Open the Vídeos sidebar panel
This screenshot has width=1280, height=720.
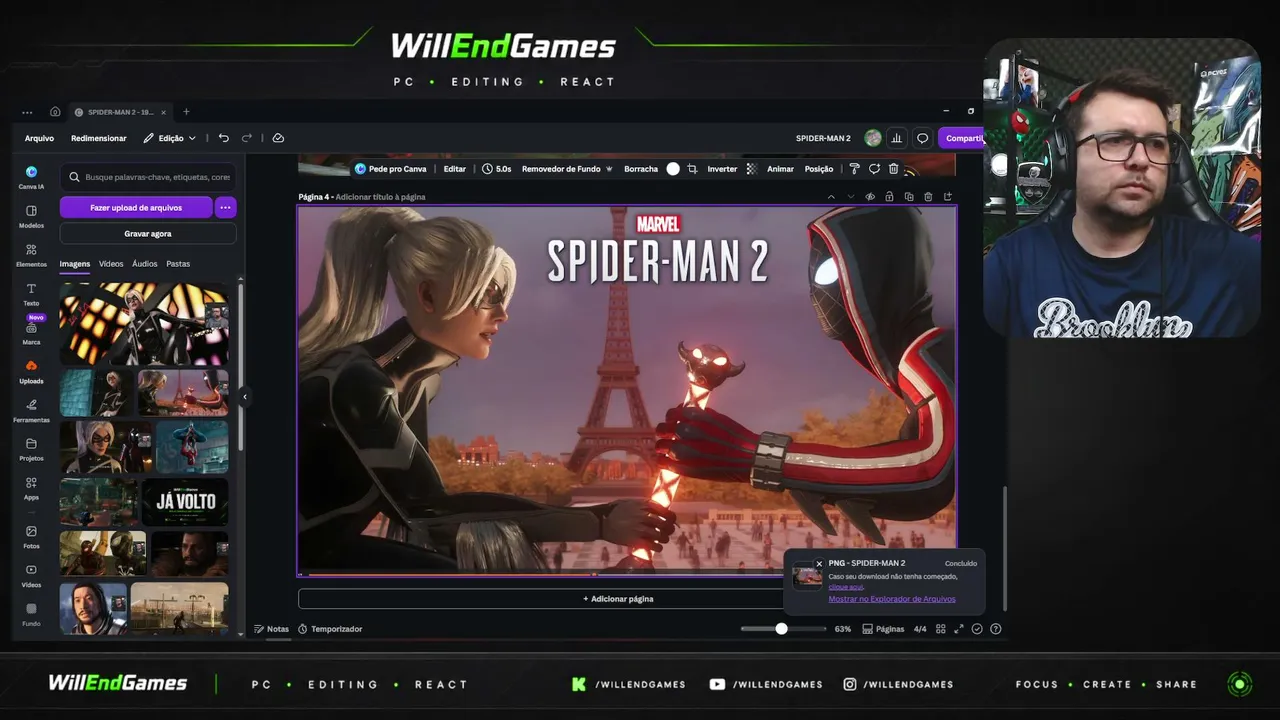click(x=31, y=575)
